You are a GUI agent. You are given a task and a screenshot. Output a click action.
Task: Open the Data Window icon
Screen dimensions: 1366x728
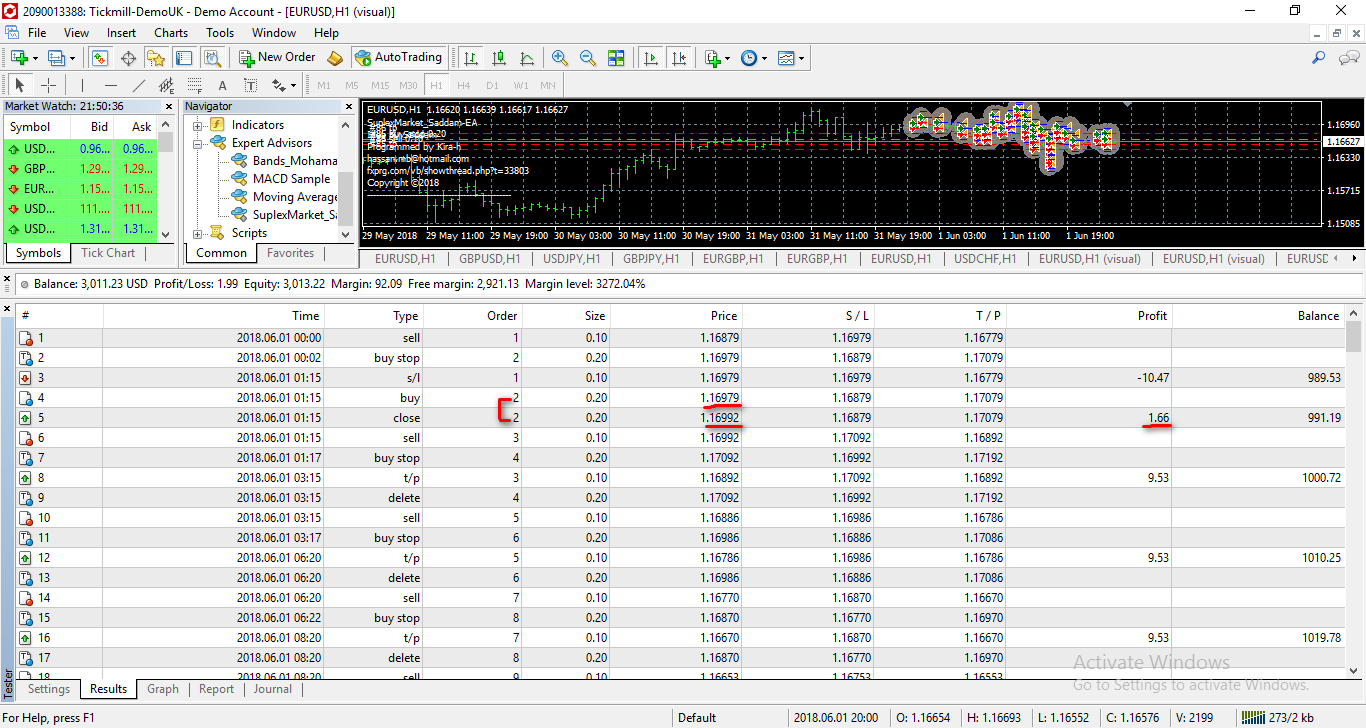click(128, 58)
